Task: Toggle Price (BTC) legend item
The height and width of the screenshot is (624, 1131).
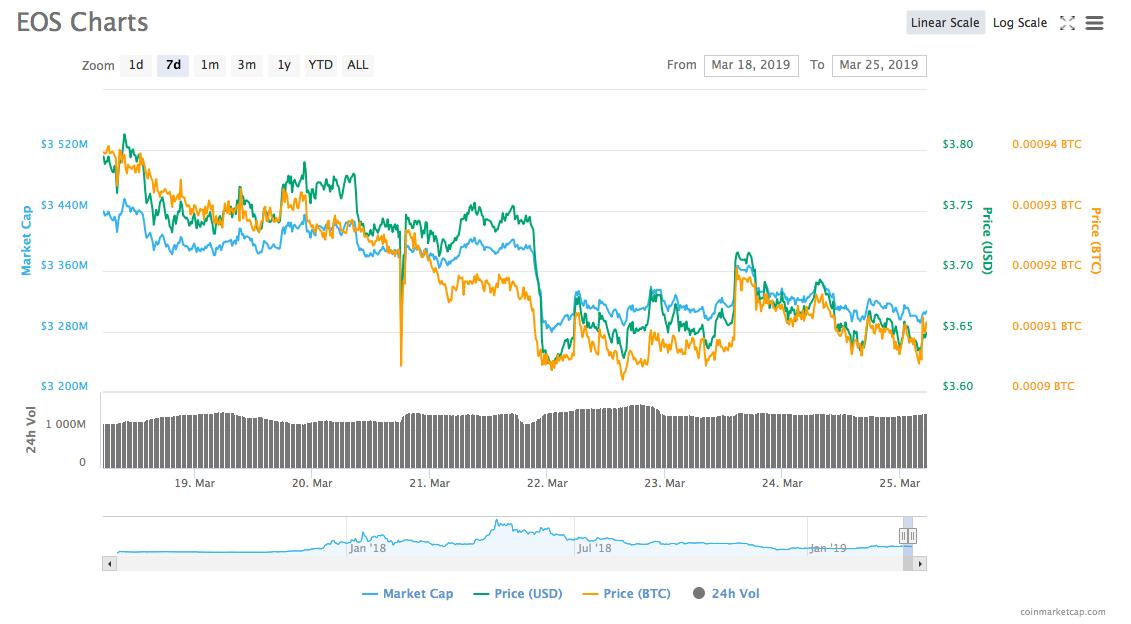Action: click(626, 594)
